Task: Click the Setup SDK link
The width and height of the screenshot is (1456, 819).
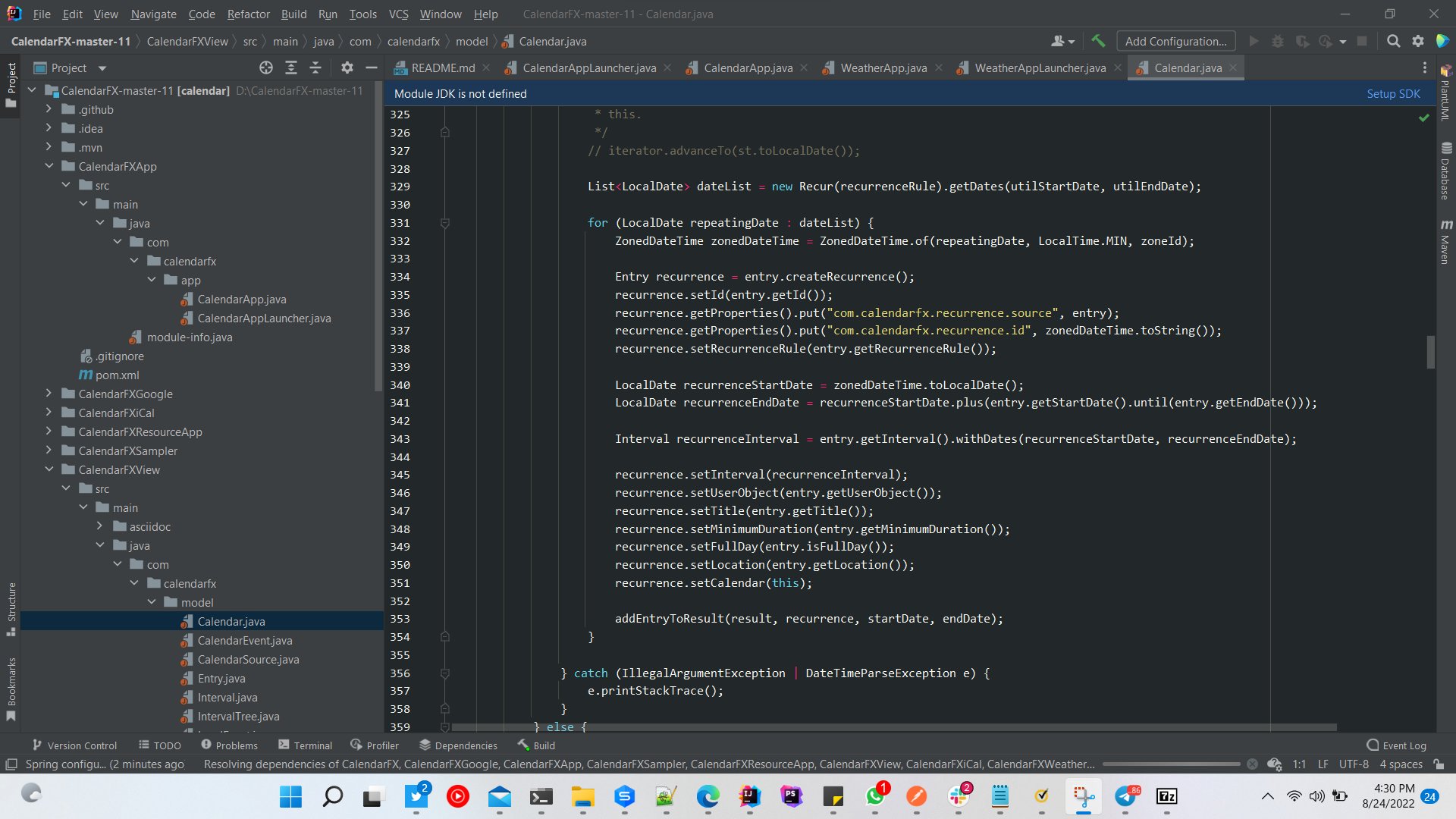Action: pyautogui.click(x=1393, y=93)
